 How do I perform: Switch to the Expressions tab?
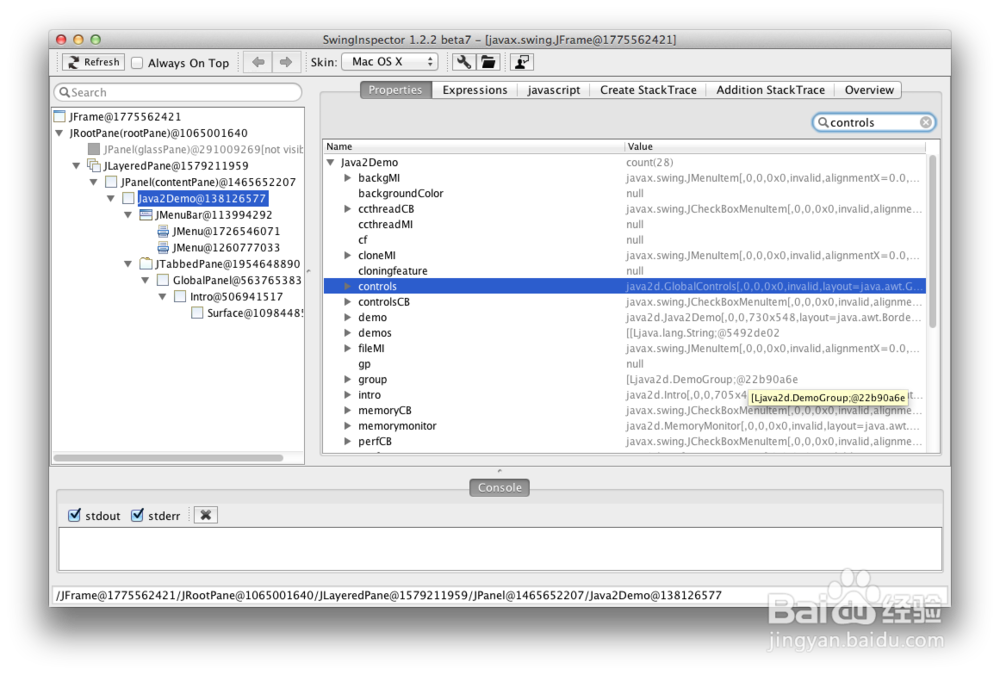(475, 90)
